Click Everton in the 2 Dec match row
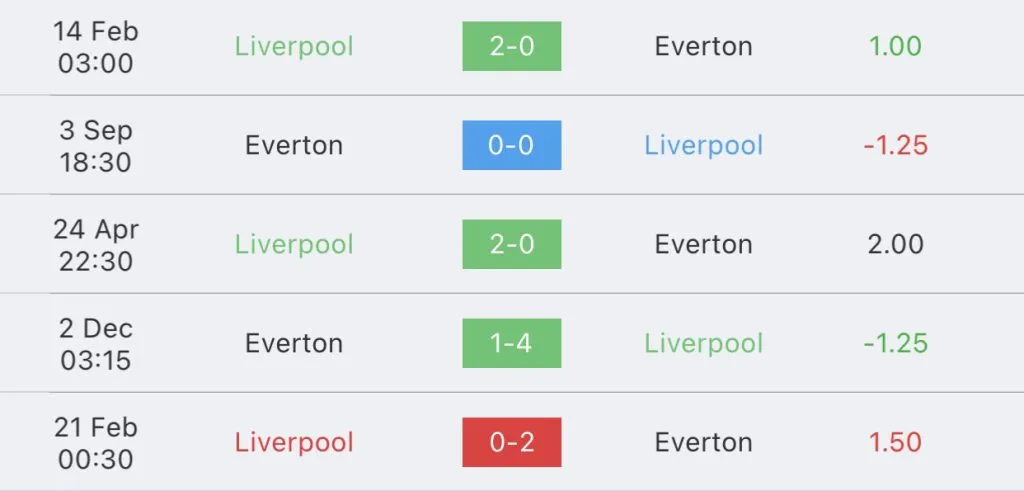Image resolution: width=1024 pixels, height=491 pixels. 294,343
